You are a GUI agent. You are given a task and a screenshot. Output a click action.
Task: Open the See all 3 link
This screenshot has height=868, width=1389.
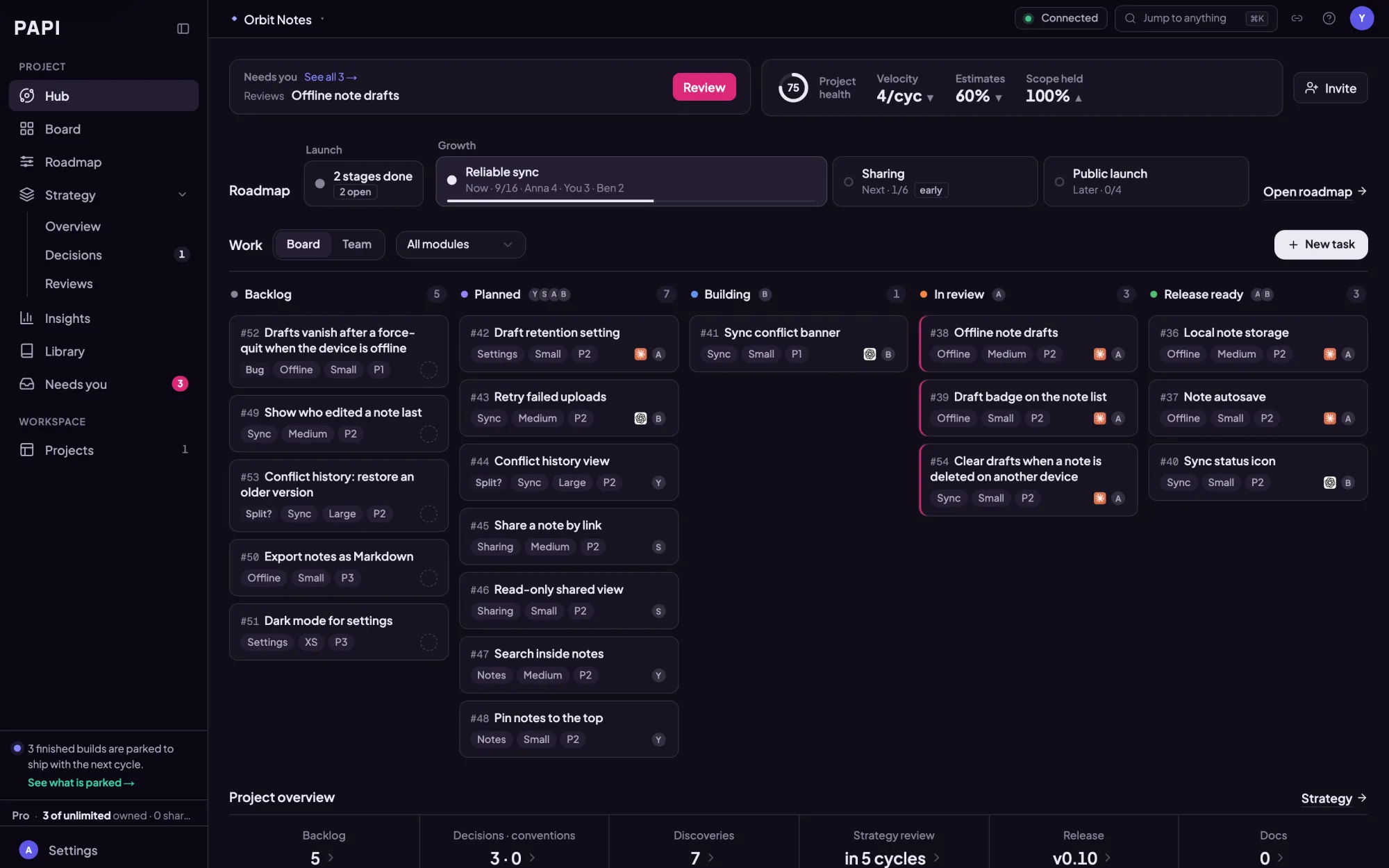(331, 77)
